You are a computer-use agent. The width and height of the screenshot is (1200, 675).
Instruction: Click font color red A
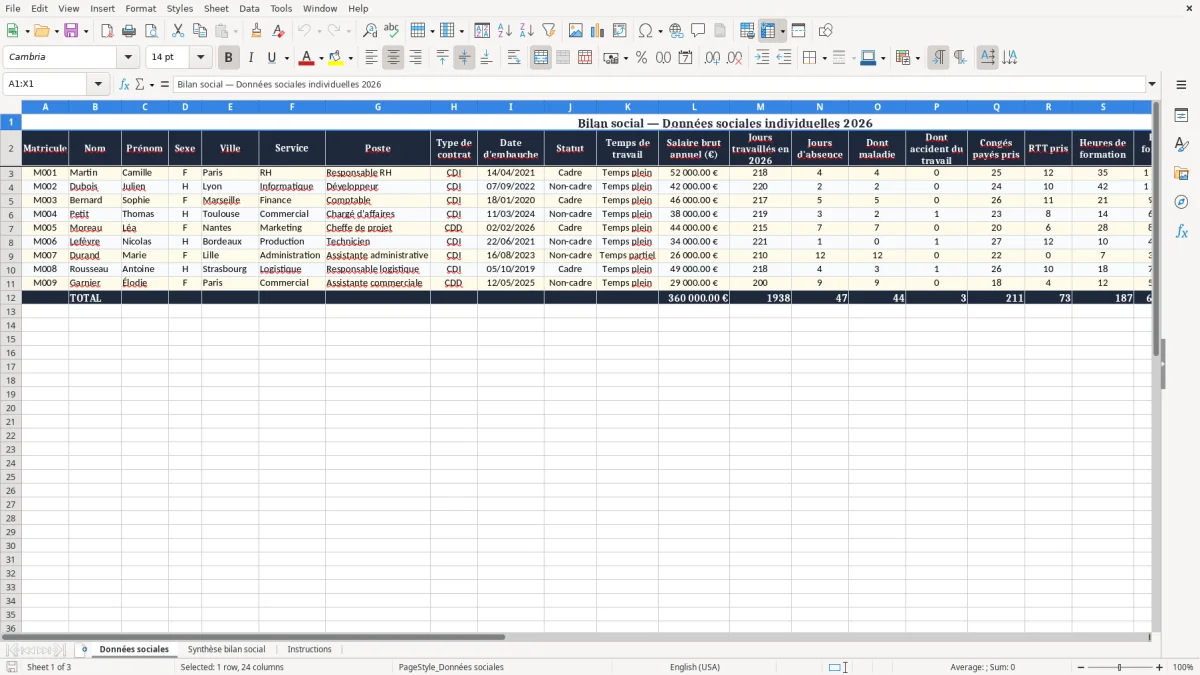click(306, 58)
